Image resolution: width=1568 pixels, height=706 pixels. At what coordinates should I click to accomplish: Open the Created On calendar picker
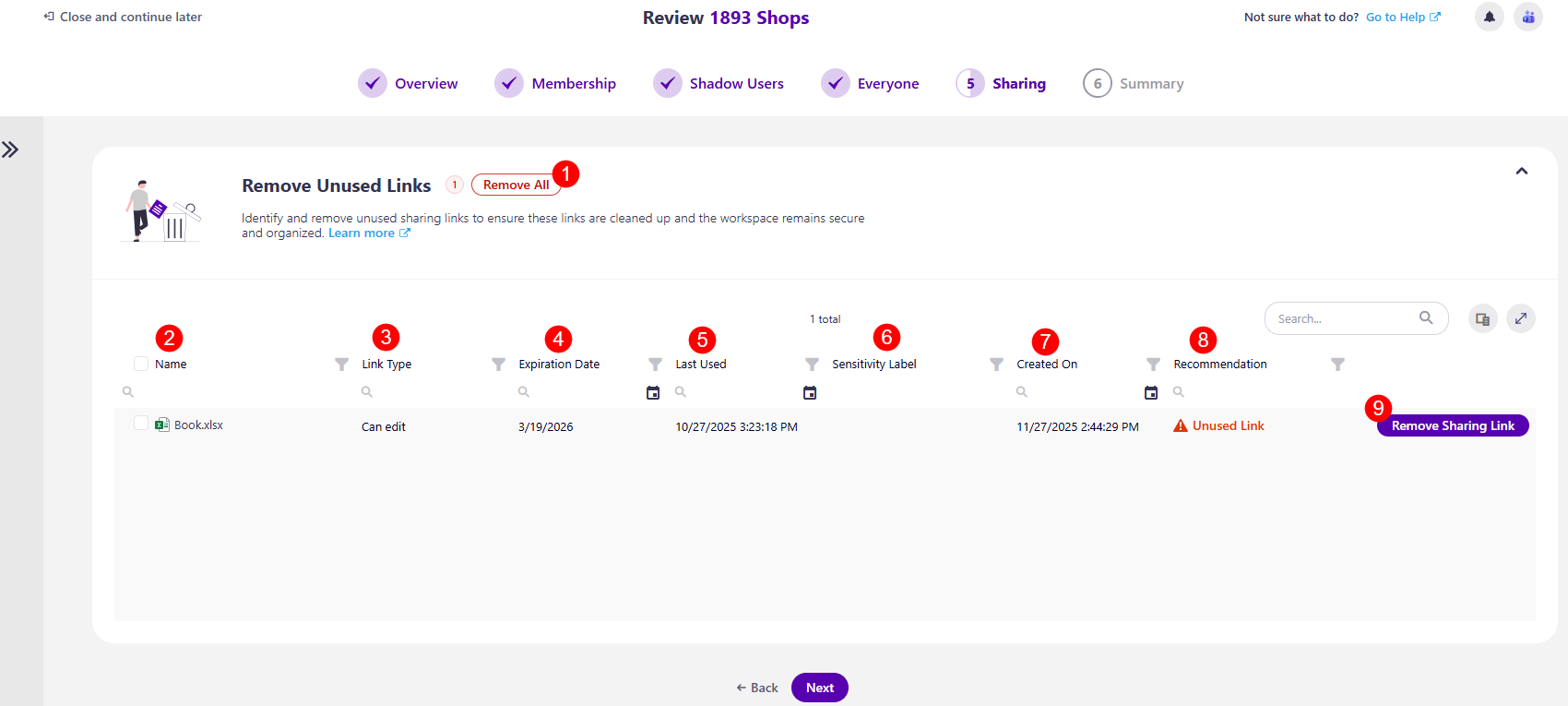(x=1151, y=392)
